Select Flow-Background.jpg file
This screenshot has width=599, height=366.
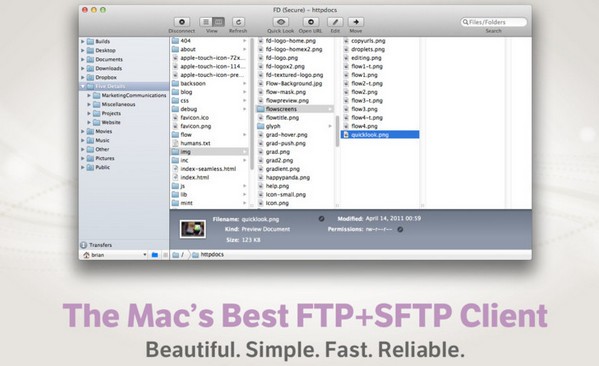295,83
